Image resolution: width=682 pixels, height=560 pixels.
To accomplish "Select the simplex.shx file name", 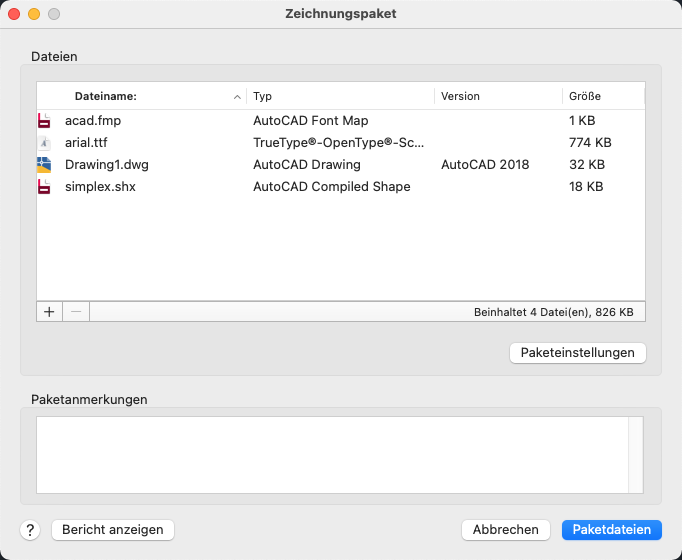I will pyautogui.click(x=95, y=187).
